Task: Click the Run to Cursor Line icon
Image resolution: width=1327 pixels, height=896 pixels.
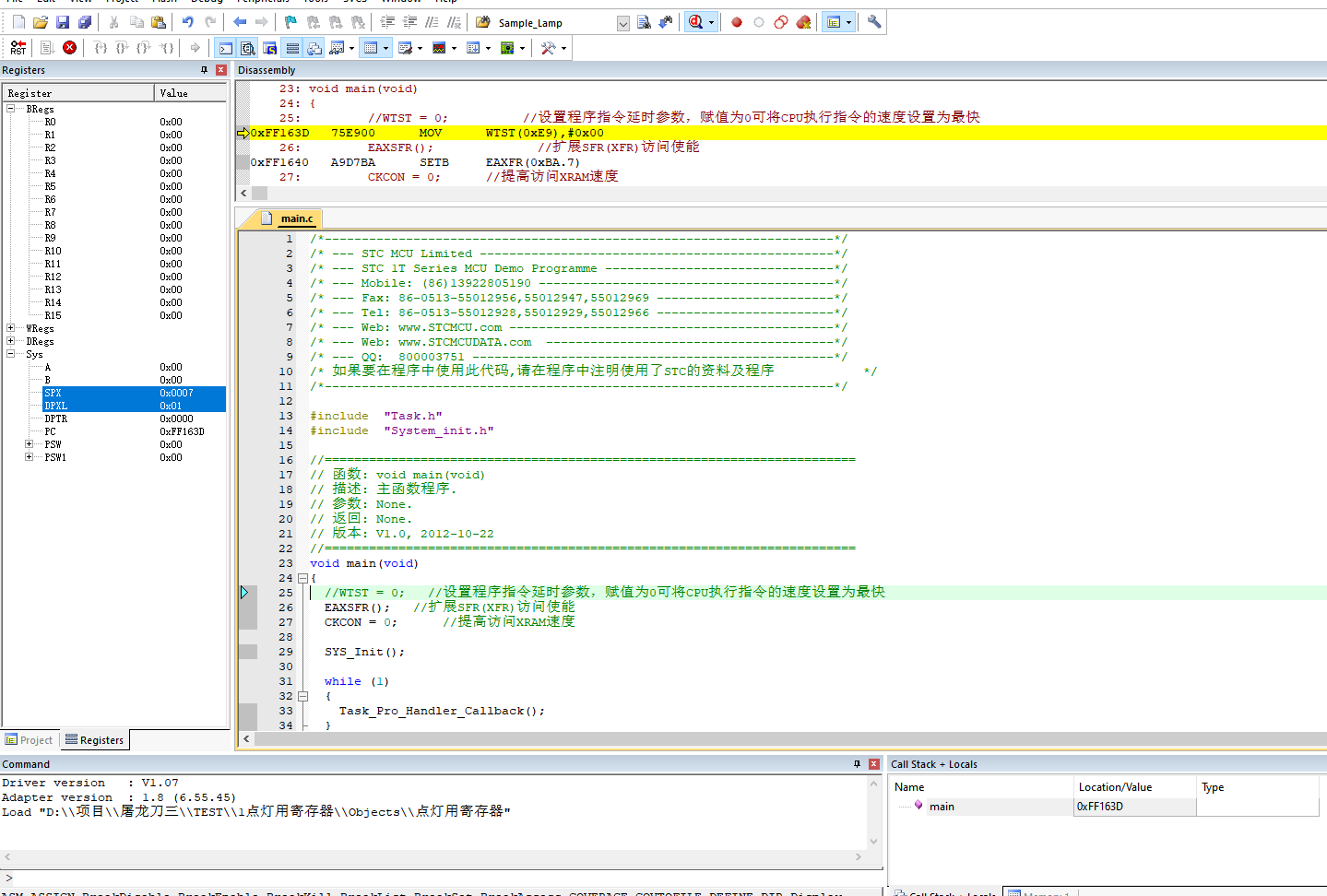Action: [166, 48]
